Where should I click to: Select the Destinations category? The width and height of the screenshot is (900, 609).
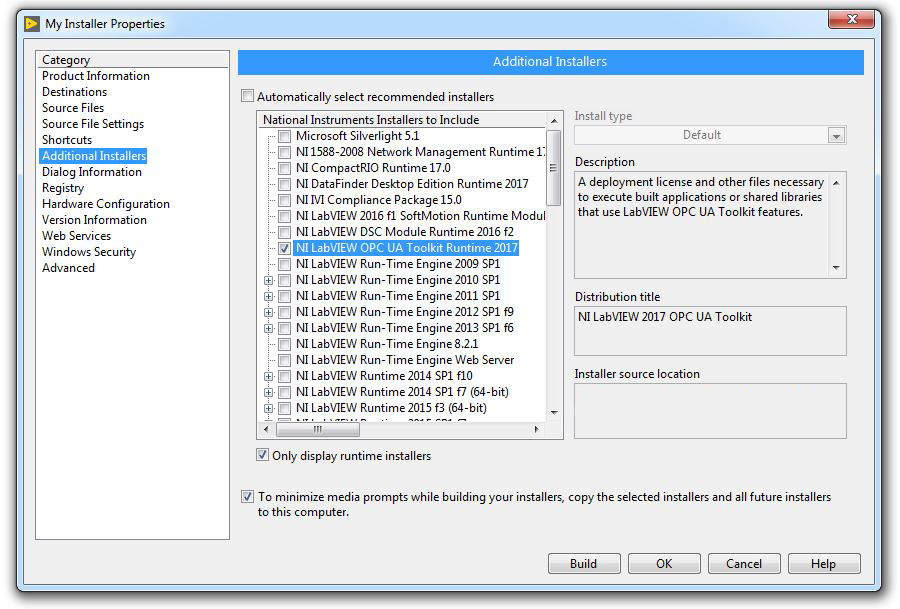point(75,92)
